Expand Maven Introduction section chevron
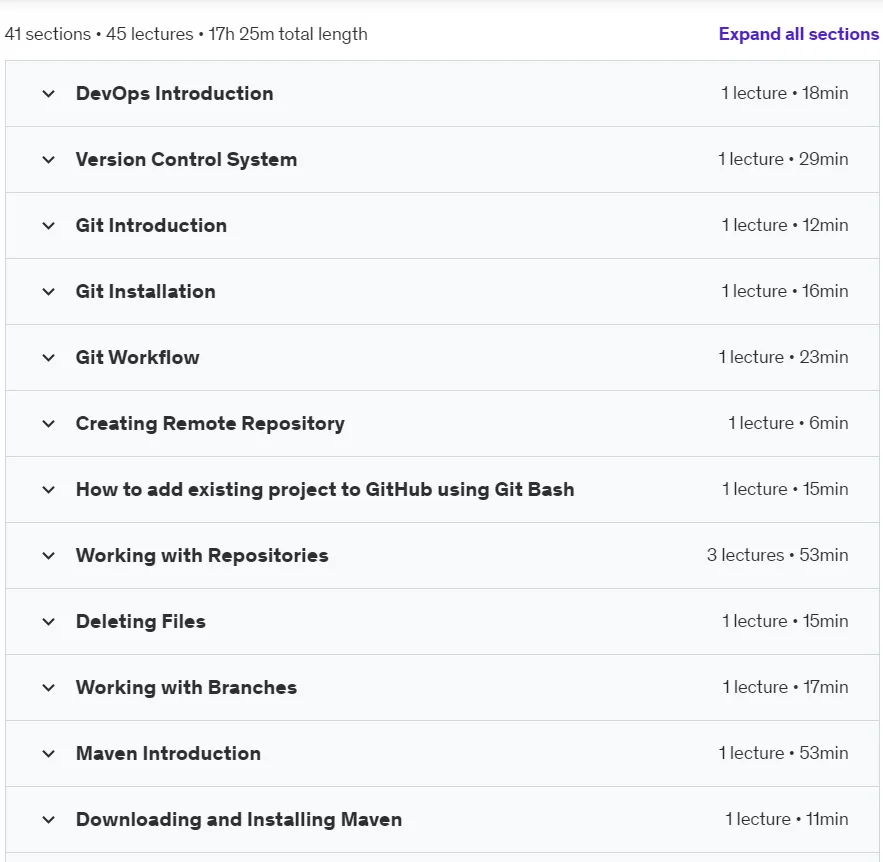Viewport: 883px width, 862px height. 49,753
